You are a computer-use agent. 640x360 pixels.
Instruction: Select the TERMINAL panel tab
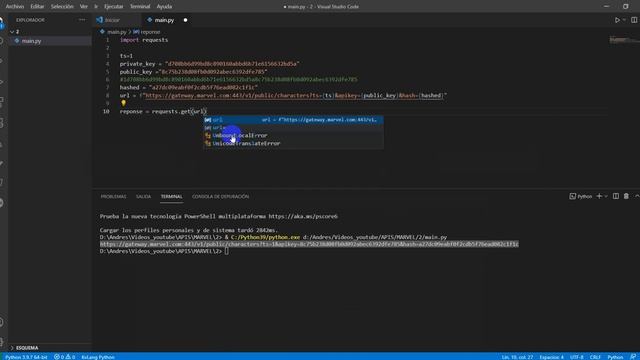(171, 196)
